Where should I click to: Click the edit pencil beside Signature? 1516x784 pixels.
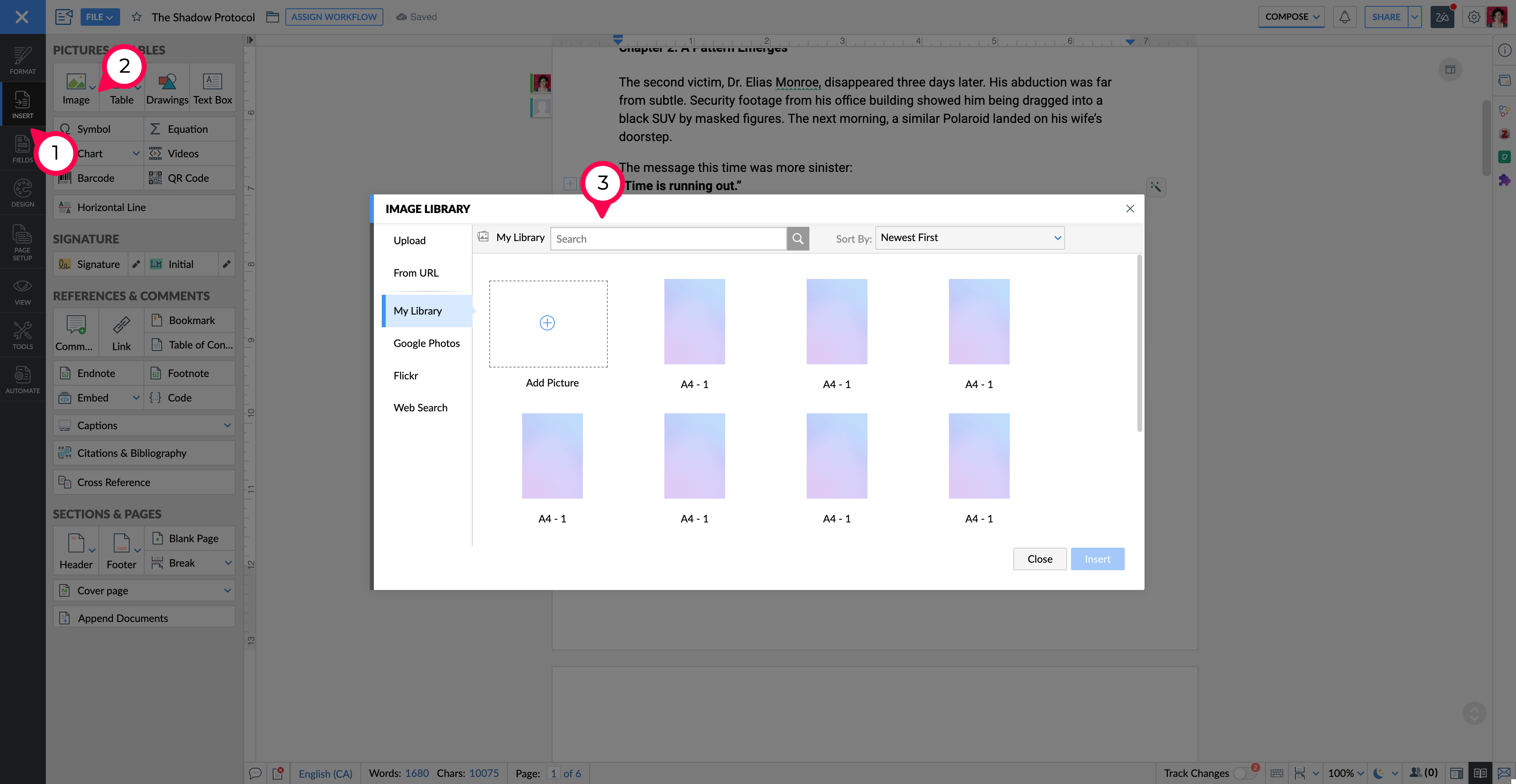pyautogui.click(x=136, y=264)
